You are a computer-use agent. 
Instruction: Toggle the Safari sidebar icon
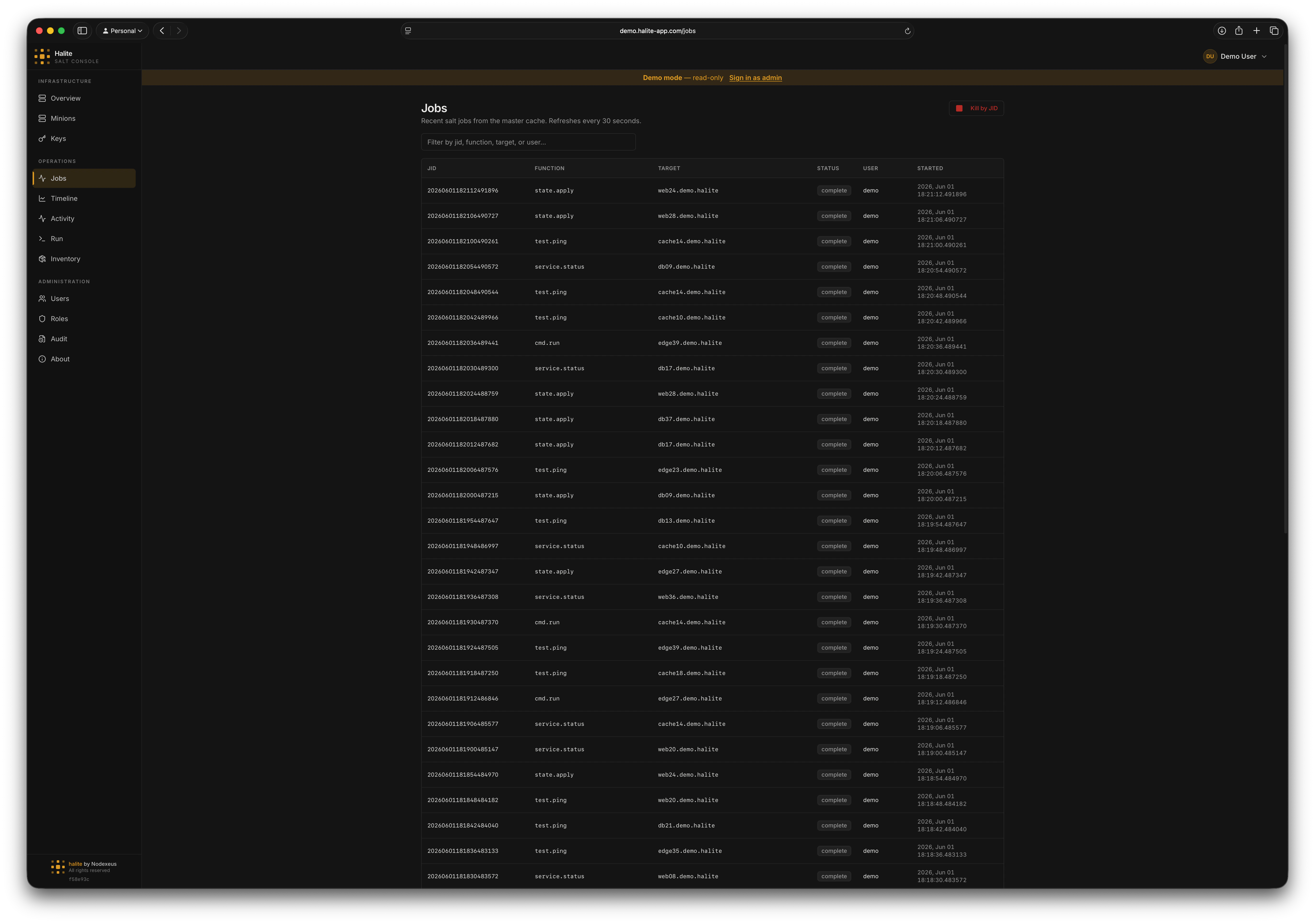tap(82, 31)
